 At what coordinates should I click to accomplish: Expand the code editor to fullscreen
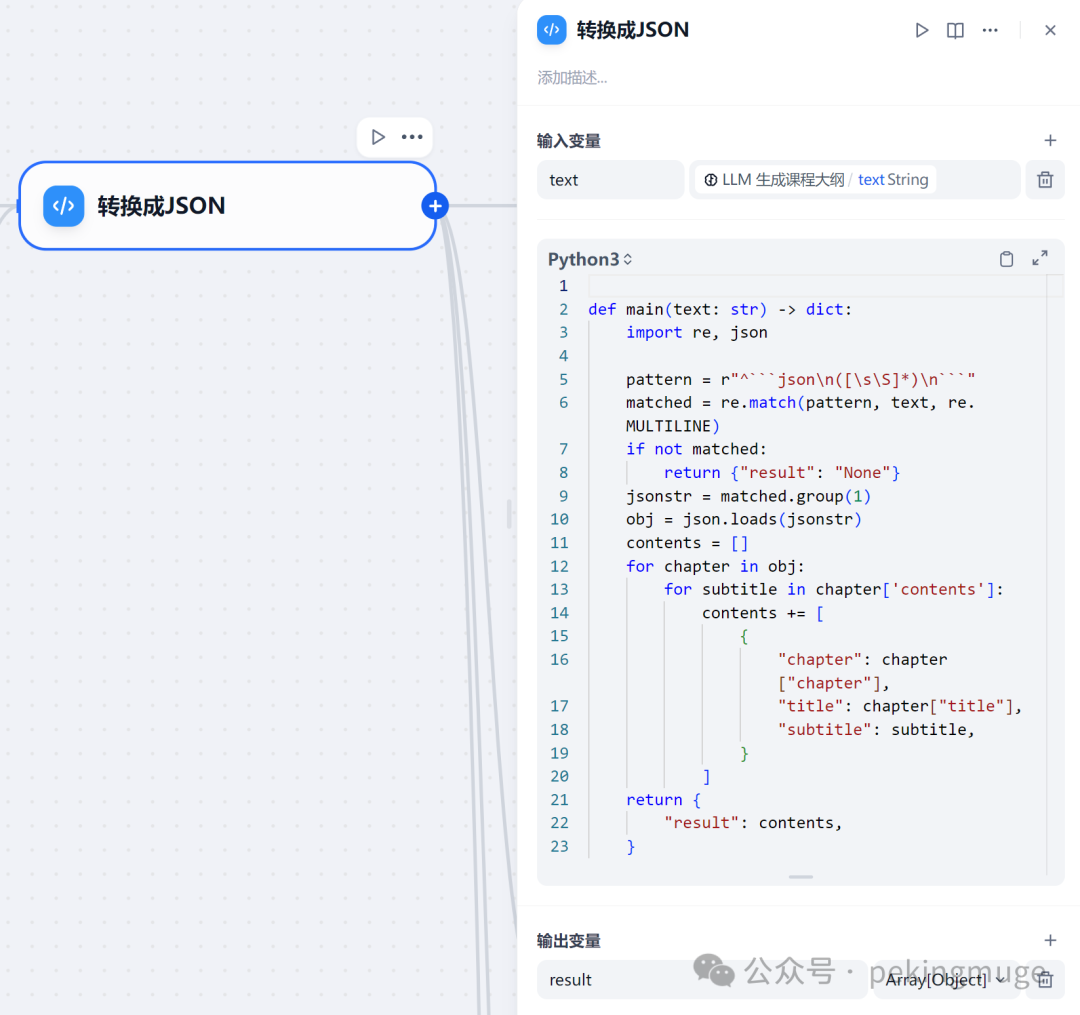coord(1040,258)
